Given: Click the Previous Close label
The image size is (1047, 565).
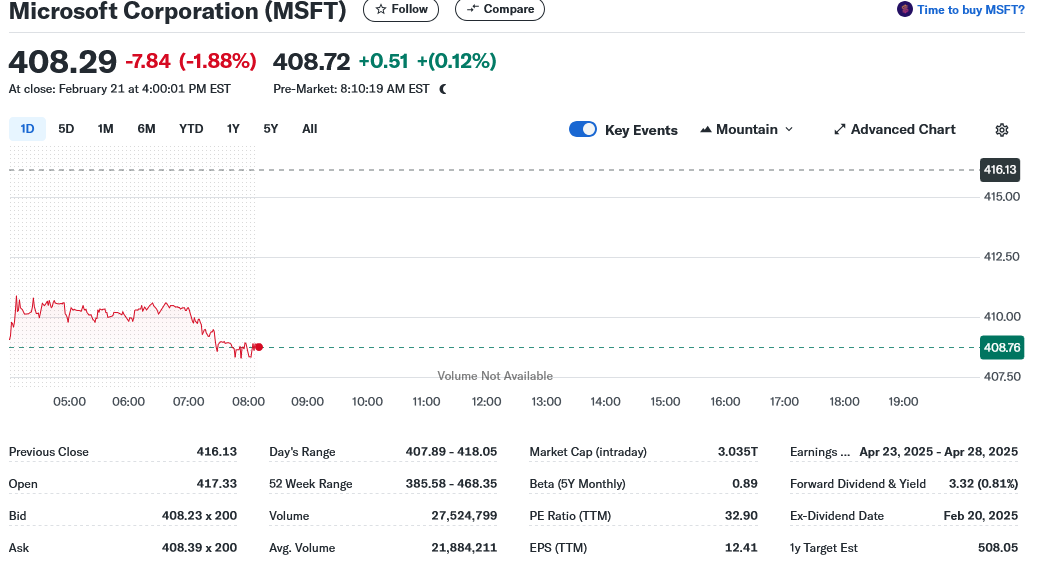Looking at the screenshot, I should 49,452.
